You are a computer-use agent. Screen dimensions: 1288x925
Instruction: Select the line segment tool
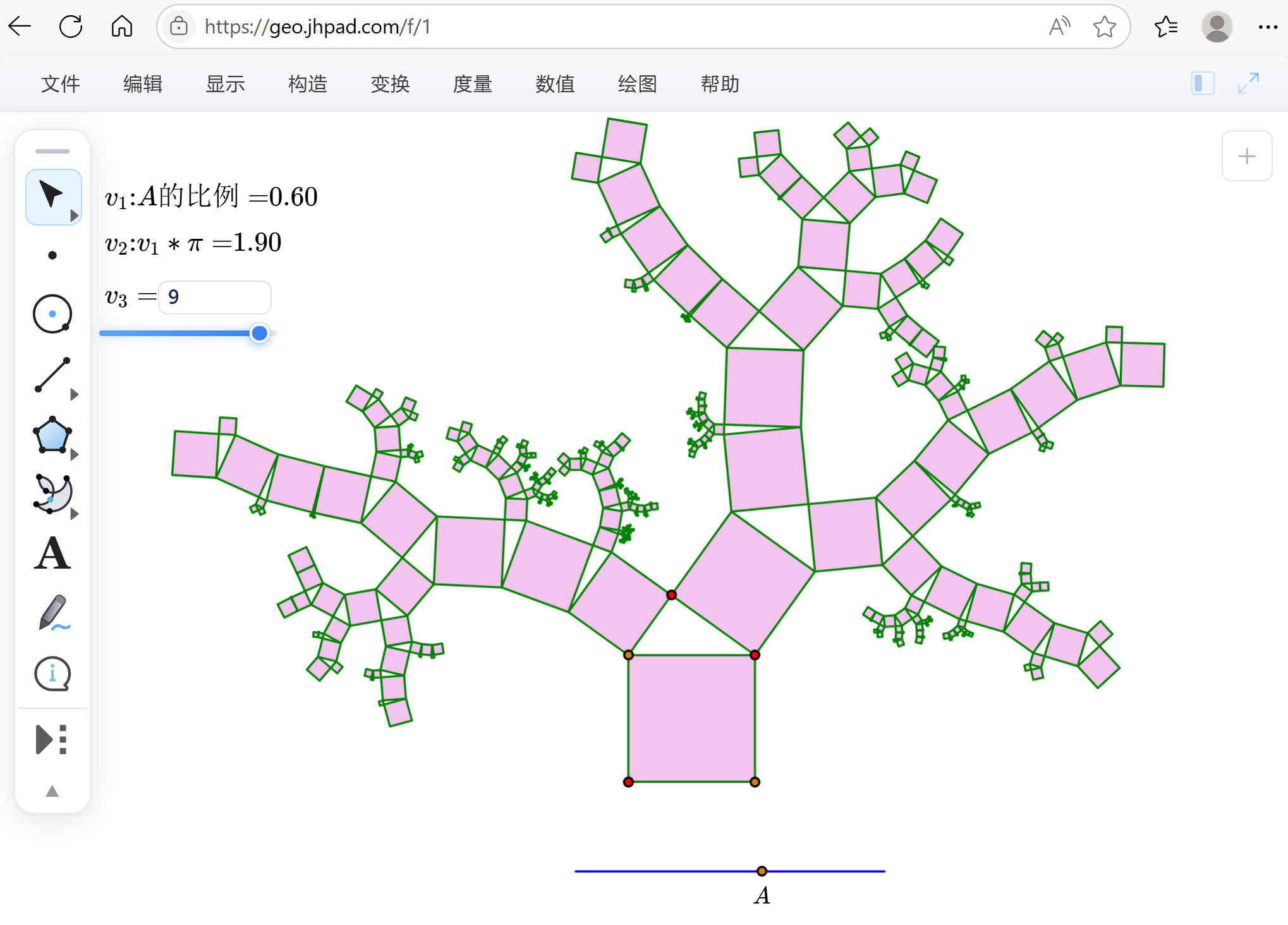pyautogui.click(x=52, y=375)
